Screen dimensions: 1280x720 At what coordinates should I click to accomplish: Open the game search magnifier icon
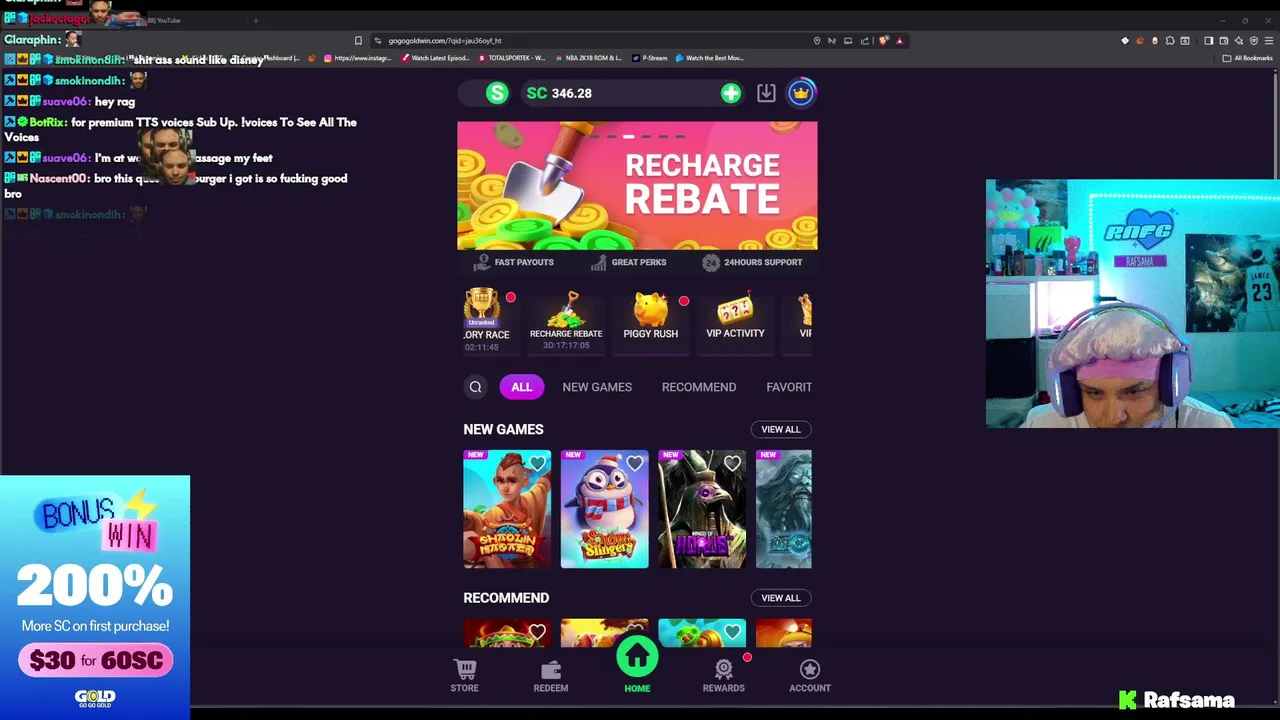[476, 387]
